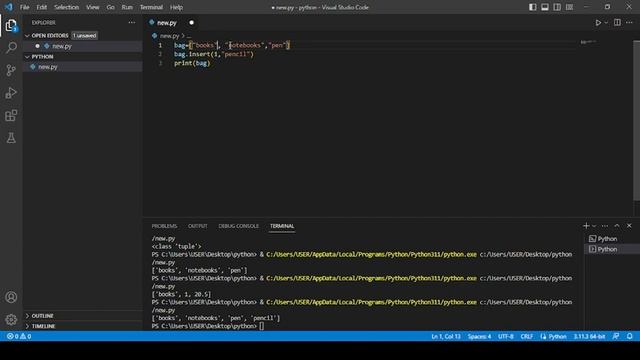Select interpreter 3.11.3 64-bit

[589, 336]
